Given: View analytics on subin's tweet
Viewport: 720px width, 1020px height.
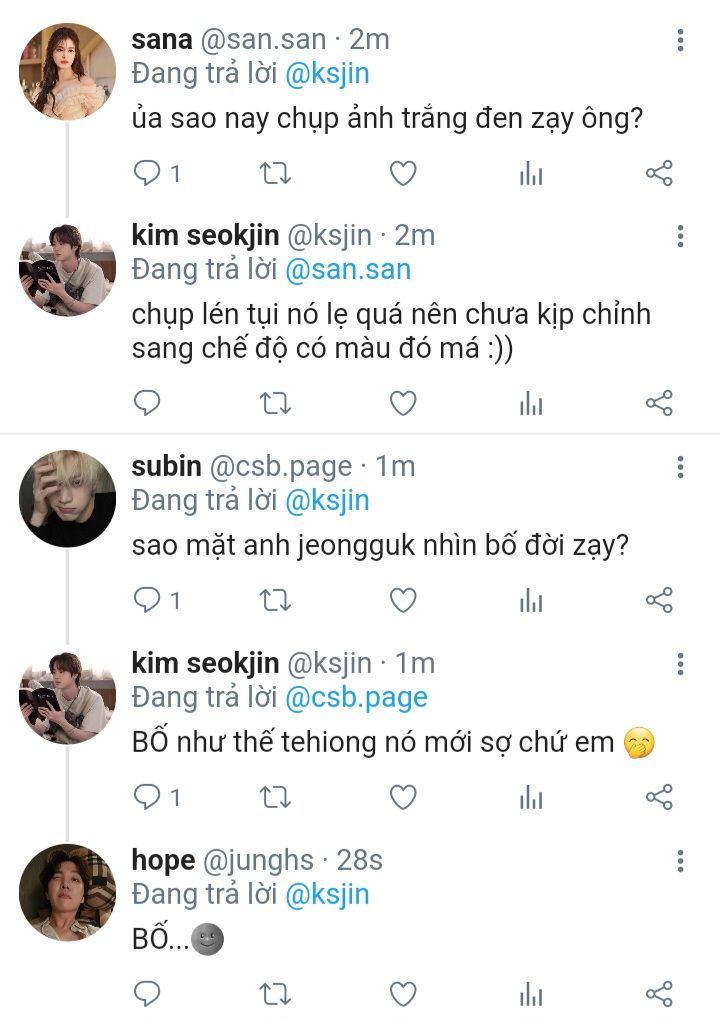Looking at the screenshot, I should click(x=530, y=600).
